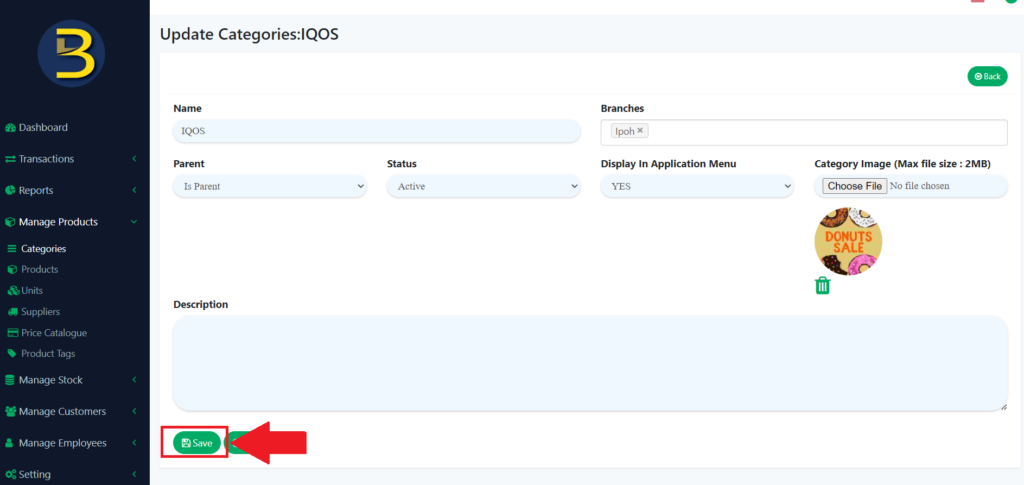The height and width of the screenshot is (485, 1024).
Task: Expand the Transactions menu
Action: pyautogui.click(x=46, y=159)
